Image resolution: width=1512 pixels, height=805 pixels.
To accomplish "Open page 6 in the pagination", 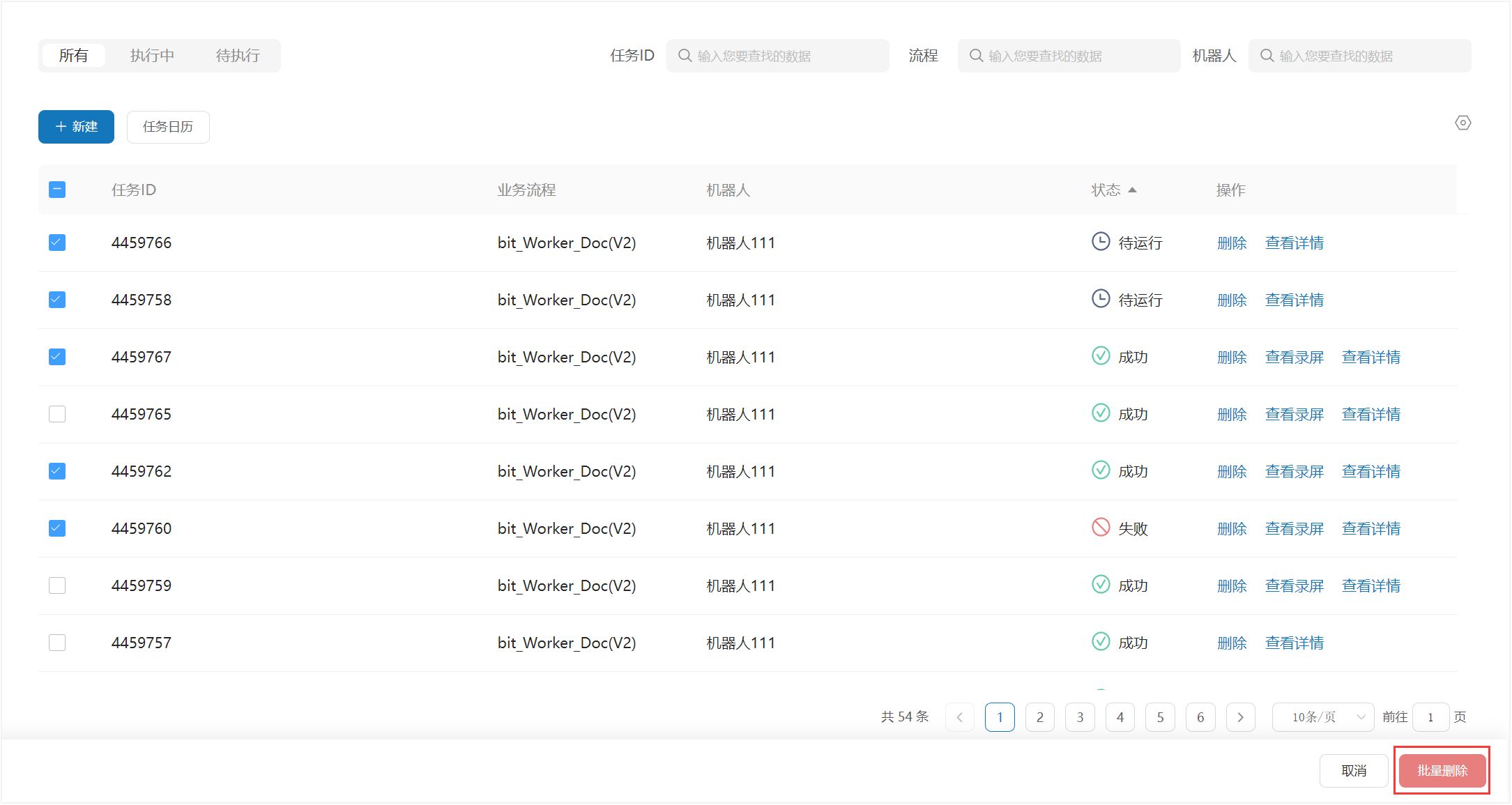I will (x=1200, y=717).
